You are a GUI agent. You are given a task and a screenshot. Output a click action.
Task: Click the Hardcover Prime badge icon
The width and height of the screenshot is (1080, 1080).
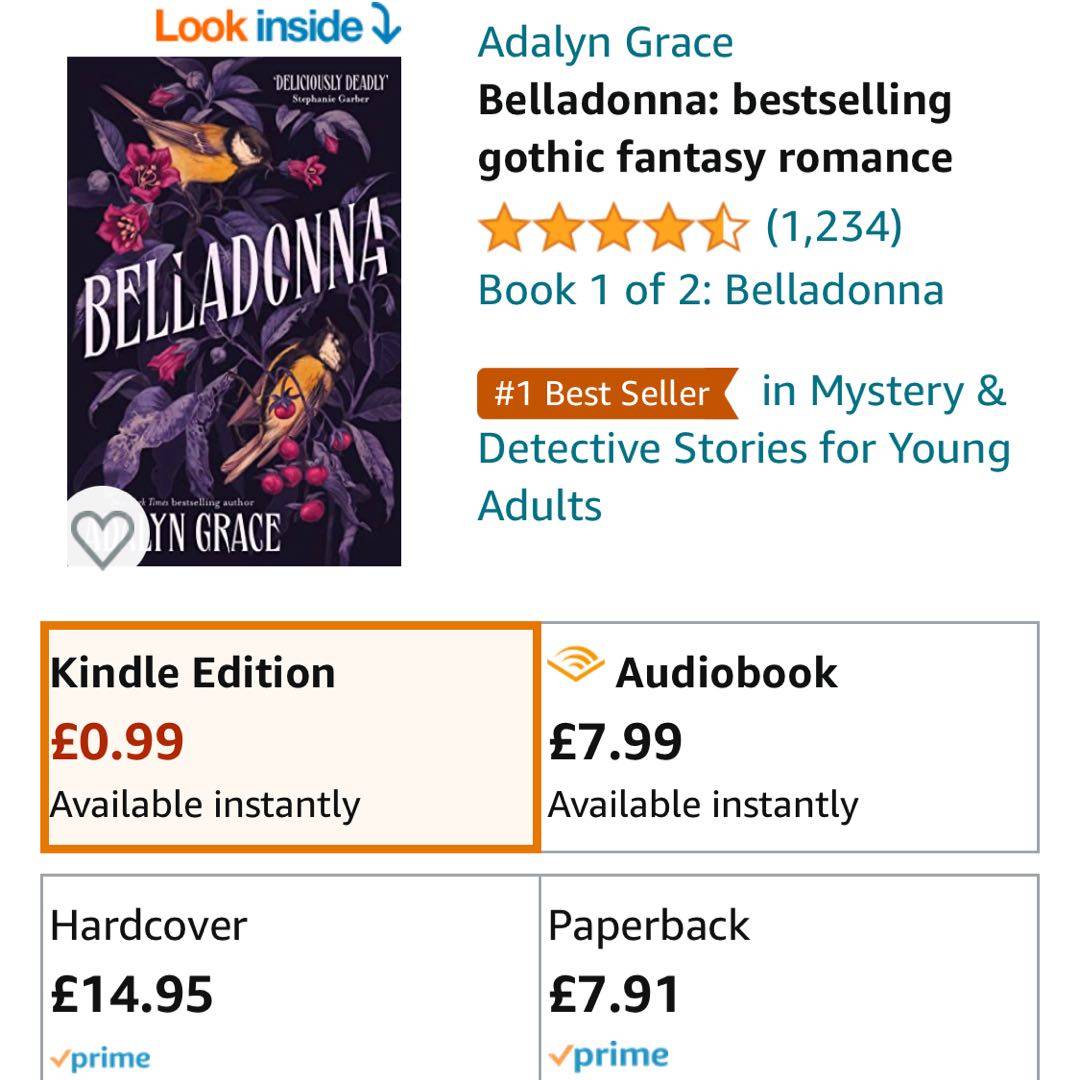[101, 1057]
